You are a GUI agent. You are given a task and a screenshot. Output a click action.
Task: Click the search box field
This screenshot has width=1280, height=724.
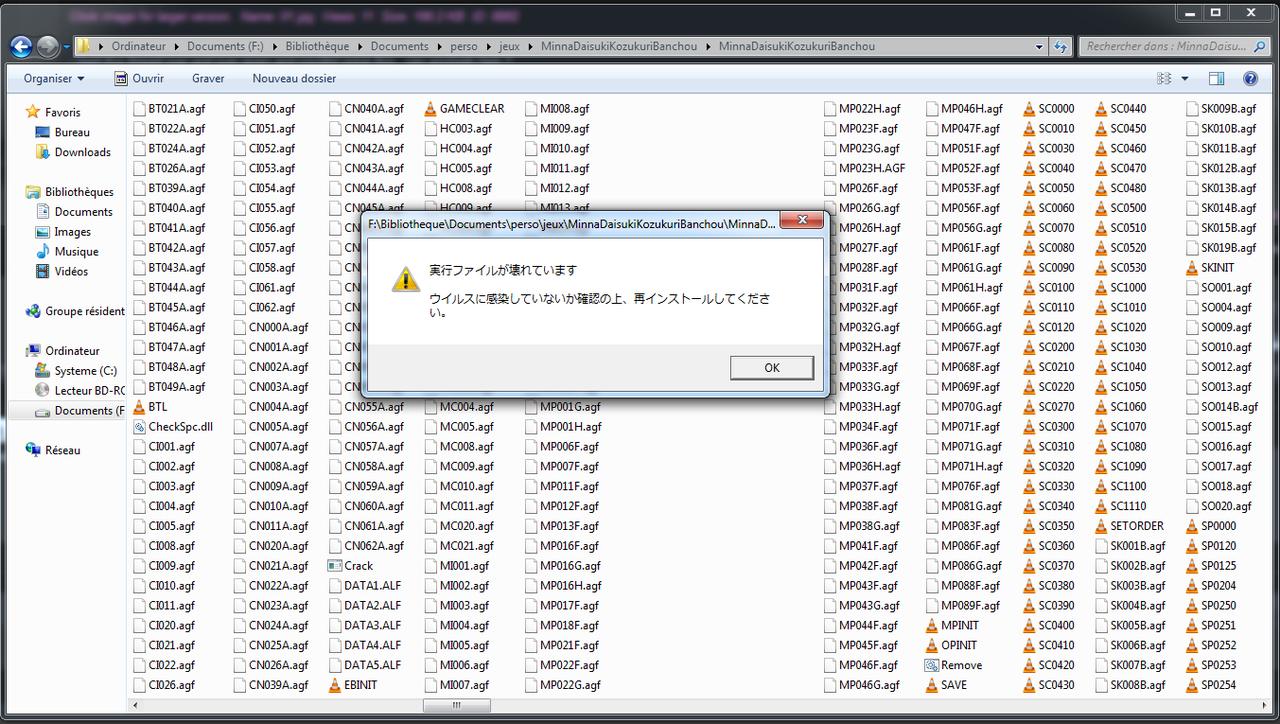(1165, 46)
